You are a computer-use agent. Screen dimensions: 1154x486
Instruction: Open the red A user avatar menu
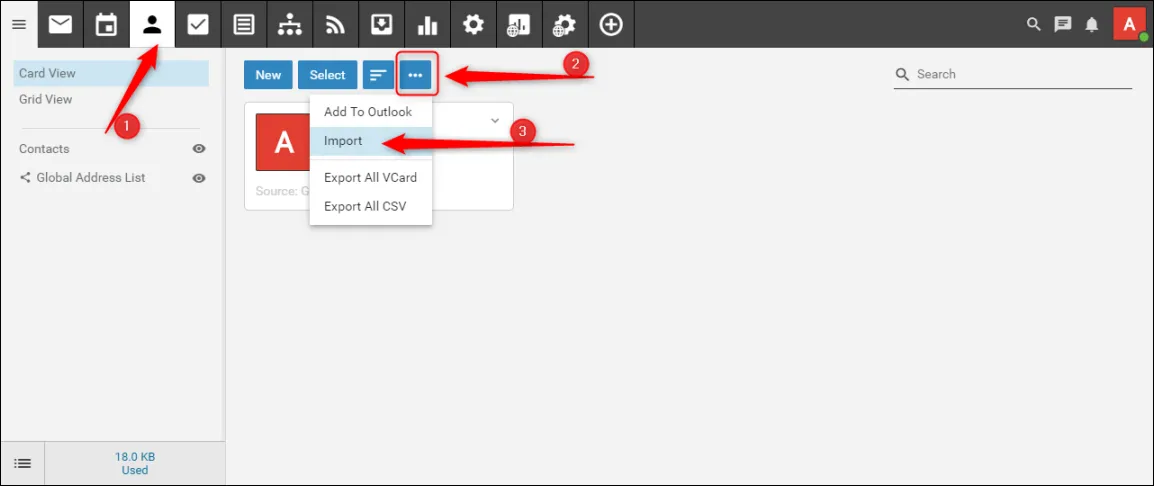click(1129, 24)
